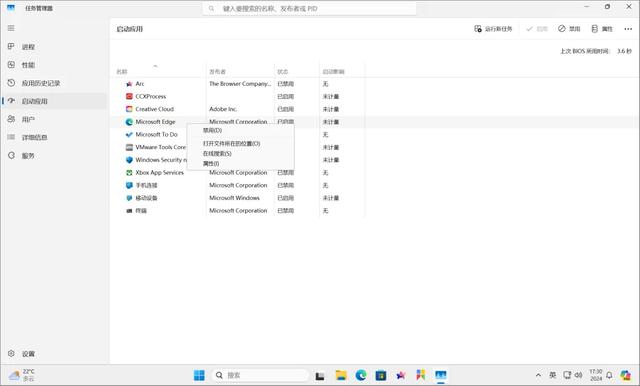Open the 详细信息 (Details) page
640x386 pixels.
54,137
